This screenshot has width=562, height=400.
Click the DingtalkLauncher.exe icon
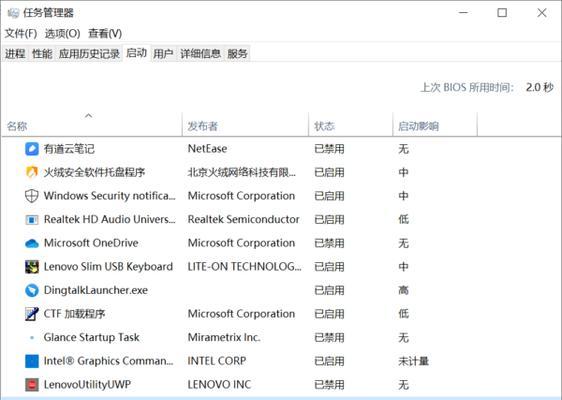pos(32,290)
